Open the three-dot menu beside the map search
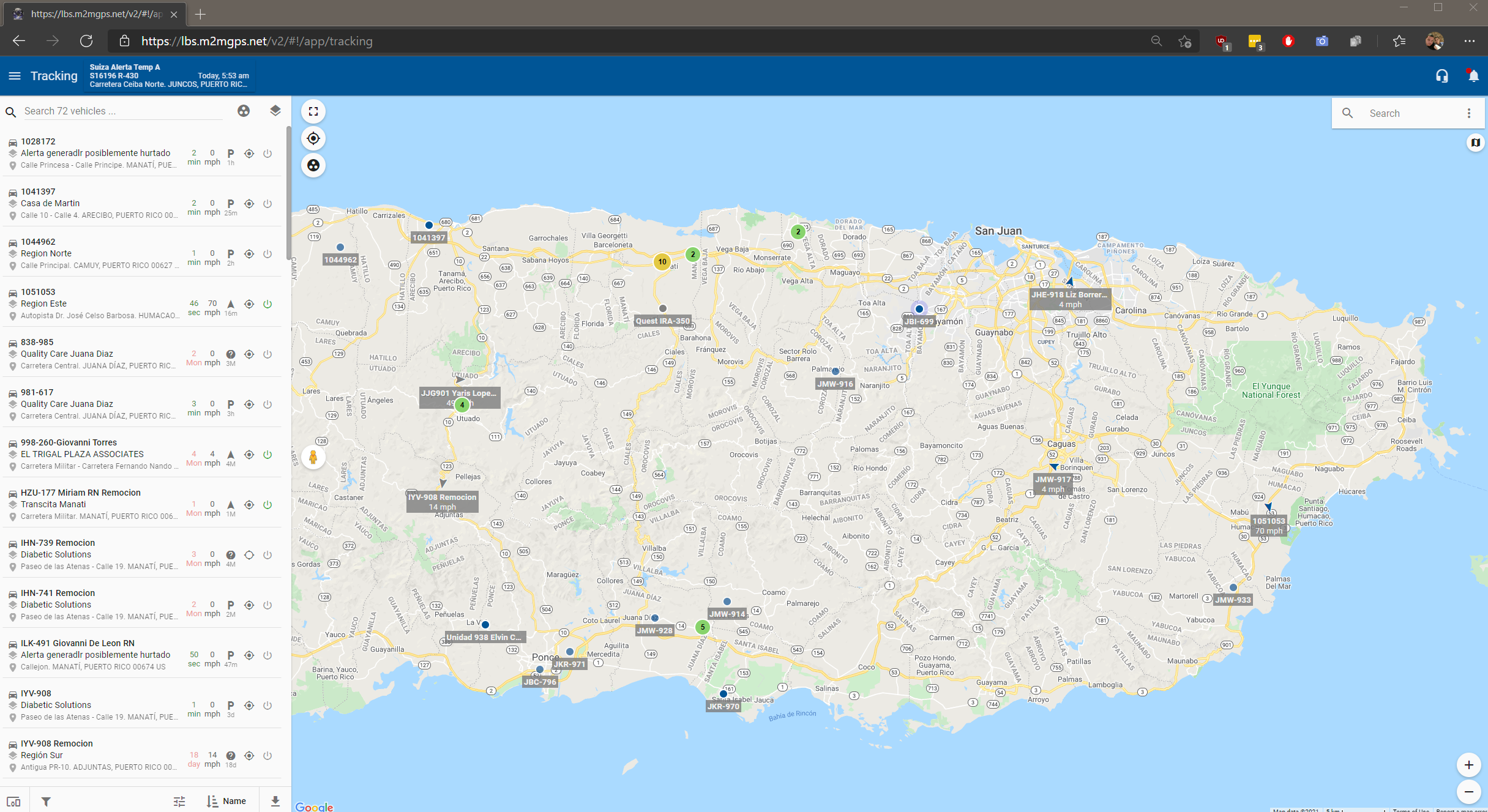The height and width of the screenshot is (812, 1488). coord(1468,113)
